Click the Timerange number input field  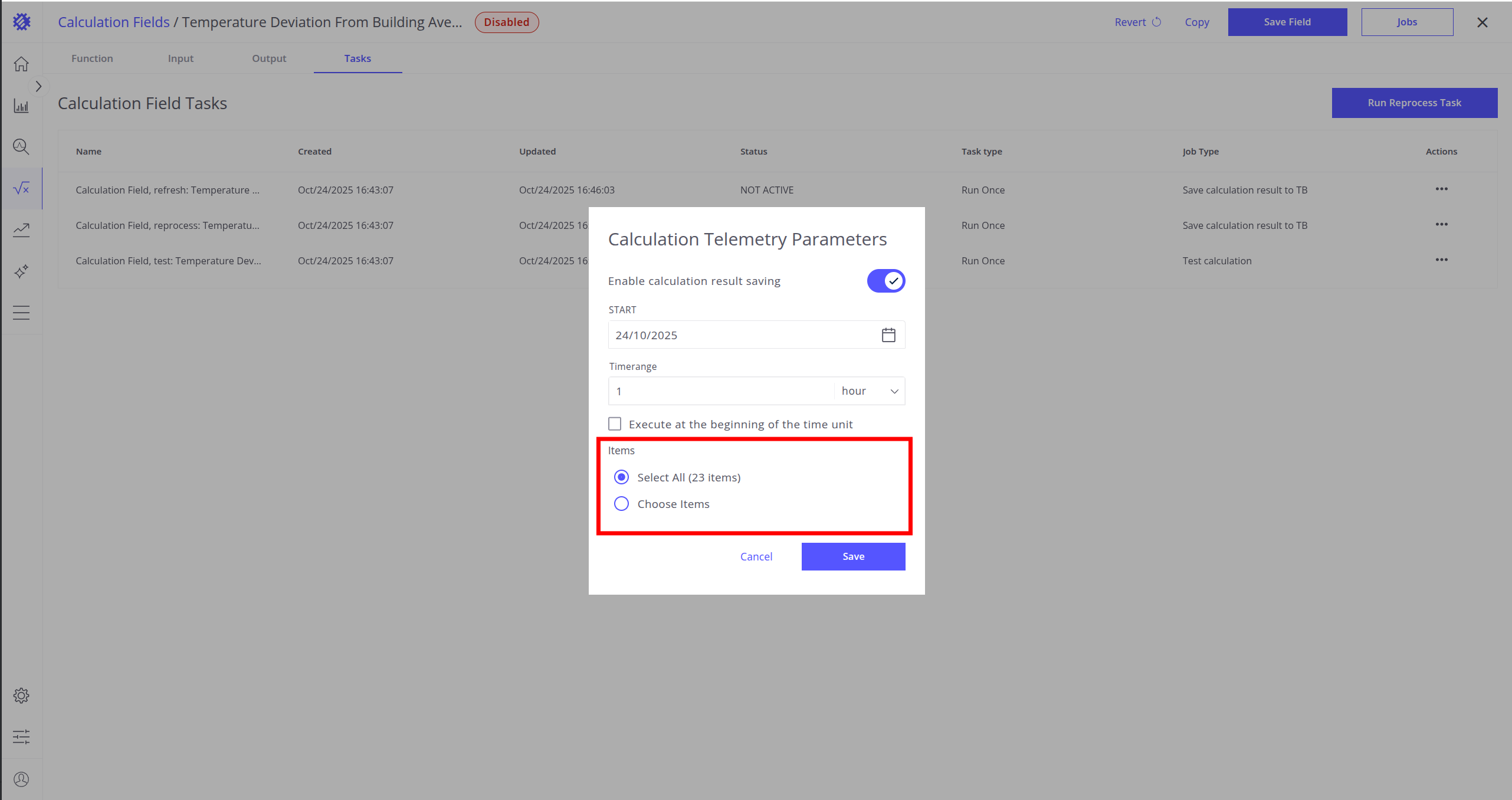(721, 391)
